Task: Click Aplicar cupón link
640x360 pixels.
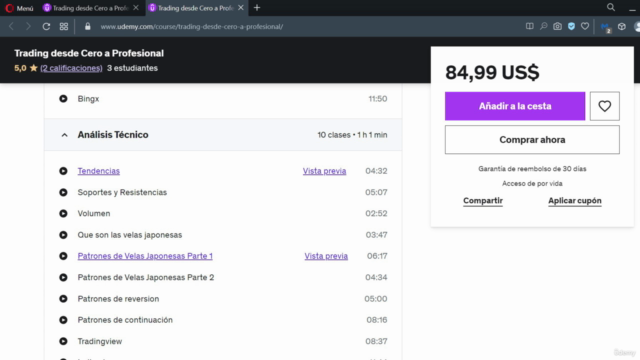Action: [574, 200]
